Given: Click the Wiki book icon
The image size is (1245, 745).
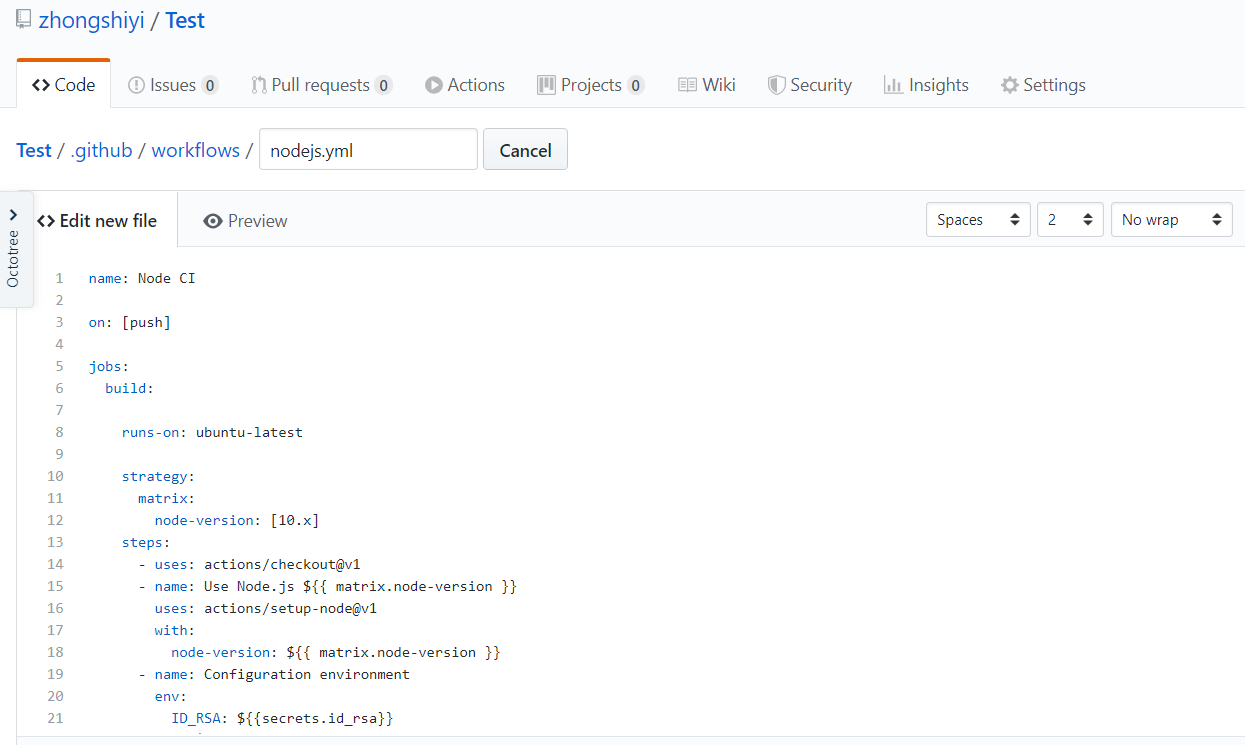Looking at the screenshot, I should tap(687, 85).
